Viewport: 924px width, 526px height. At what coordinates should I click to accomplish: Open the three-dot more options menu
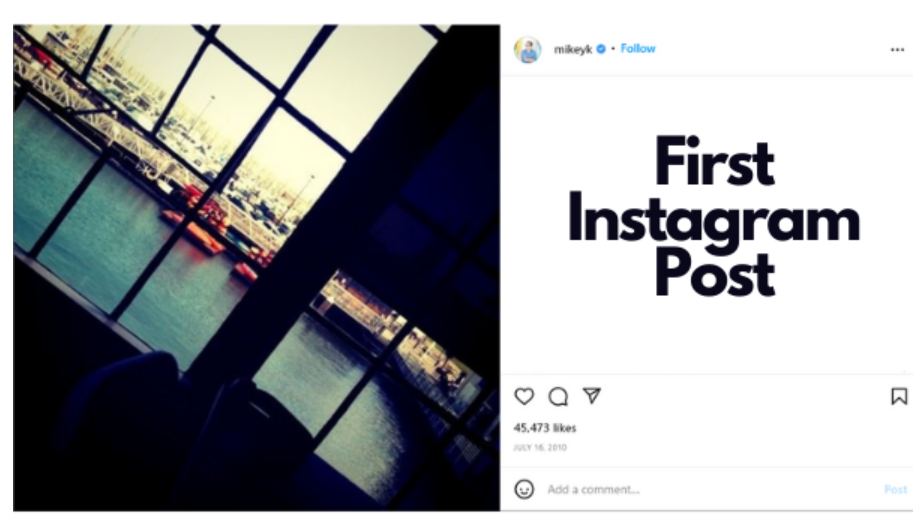[x=897, y=50]
